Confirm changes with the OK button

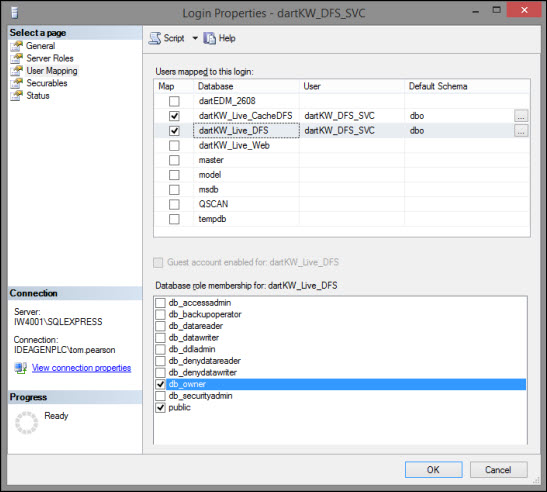click(x=434, y=470)
